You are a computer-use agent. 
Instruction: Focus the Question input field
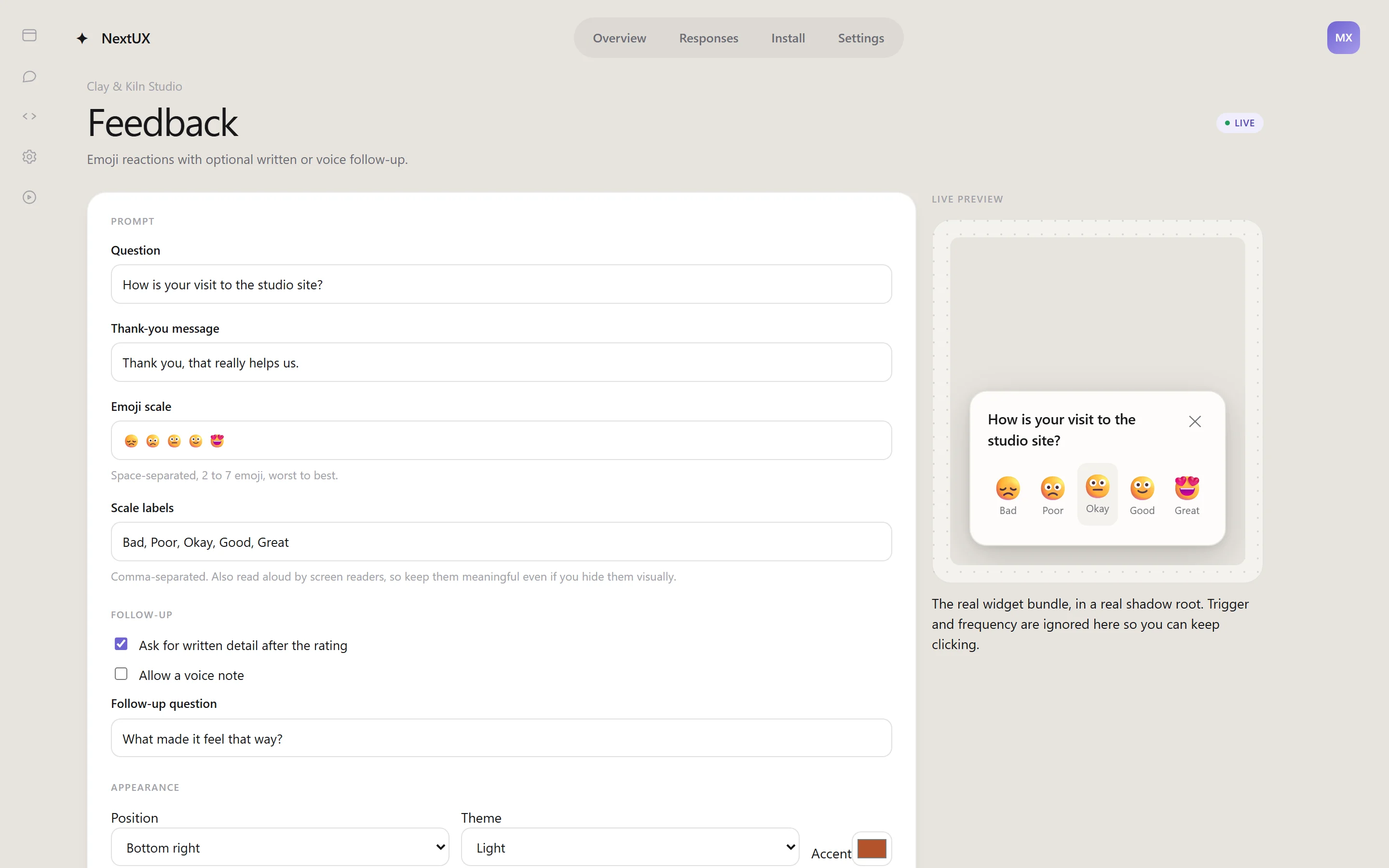[501, 284]
